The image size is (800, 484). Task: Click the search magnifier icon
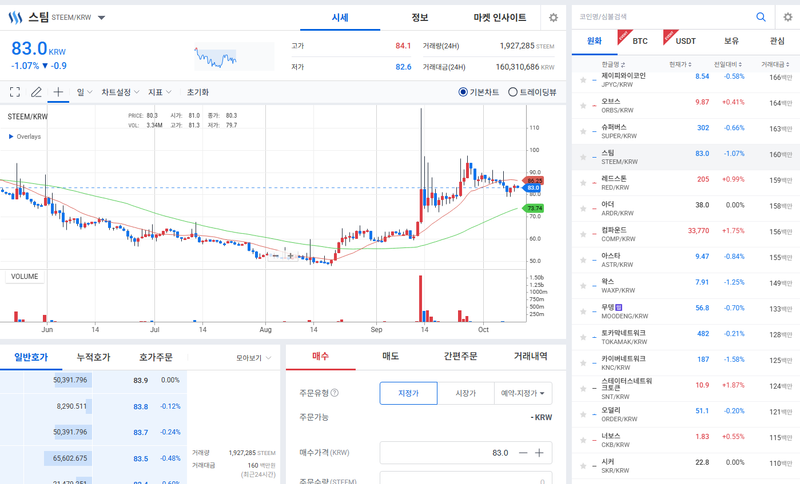tap(761, 17)
